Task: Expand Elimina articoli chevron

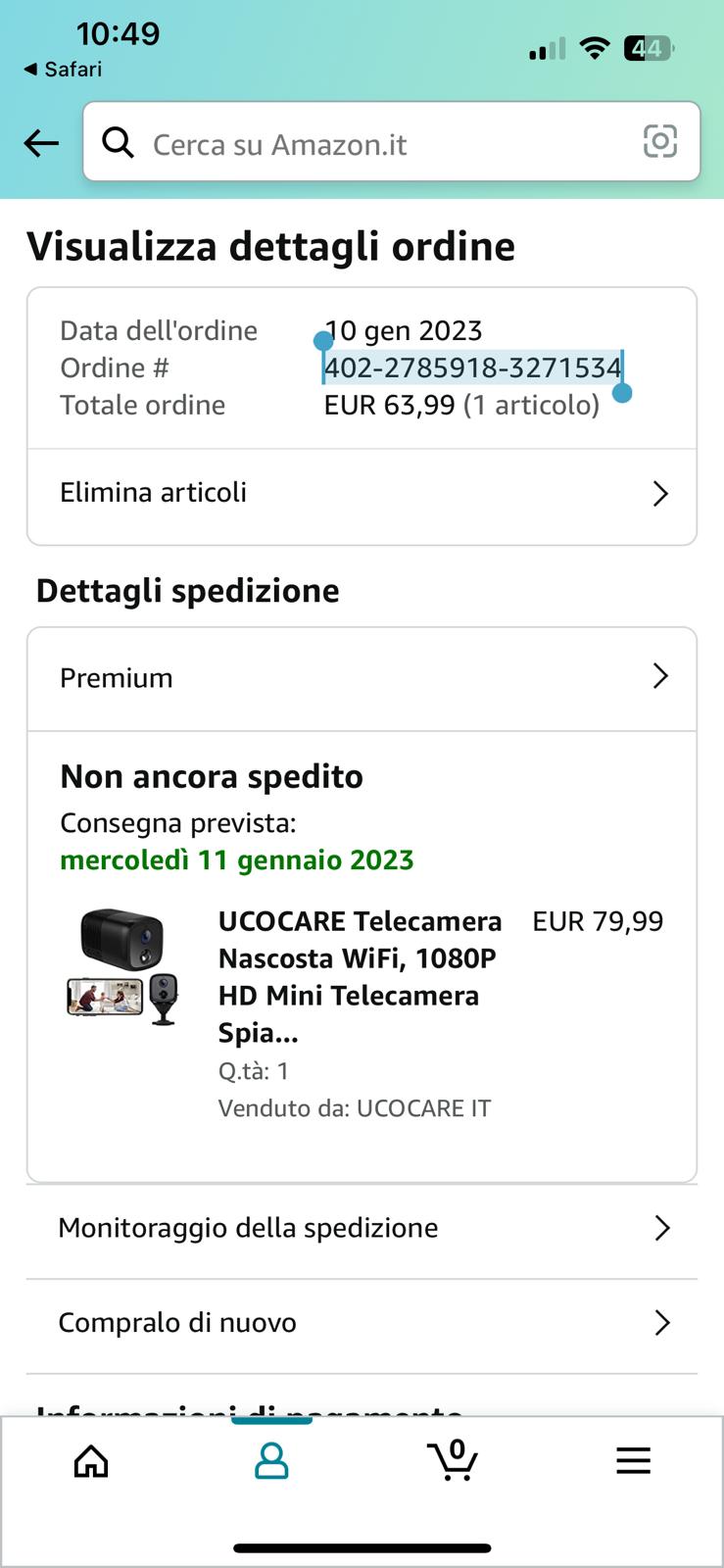Action: coord(660,493)
